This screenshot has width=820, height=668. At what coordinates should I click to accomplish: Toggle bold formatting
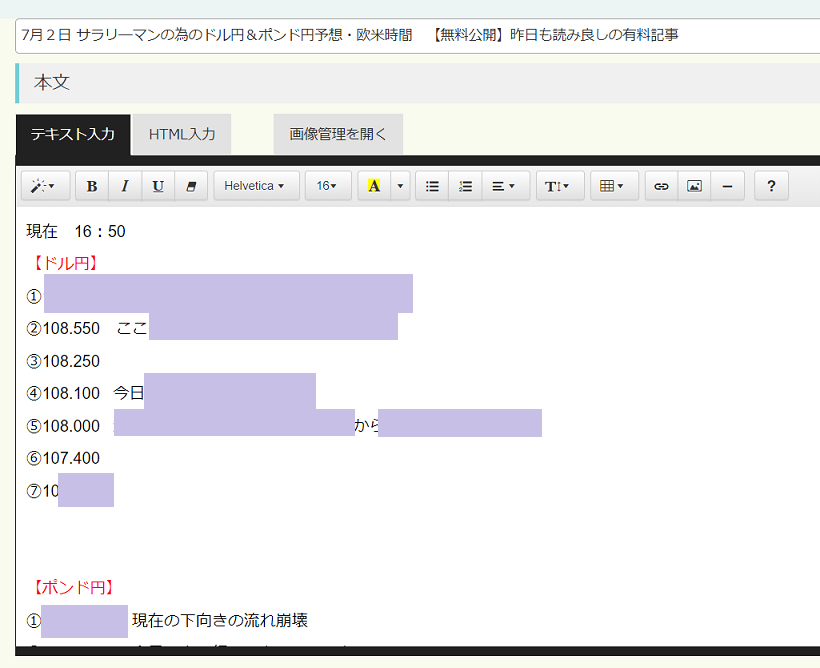tap(92, 186)
